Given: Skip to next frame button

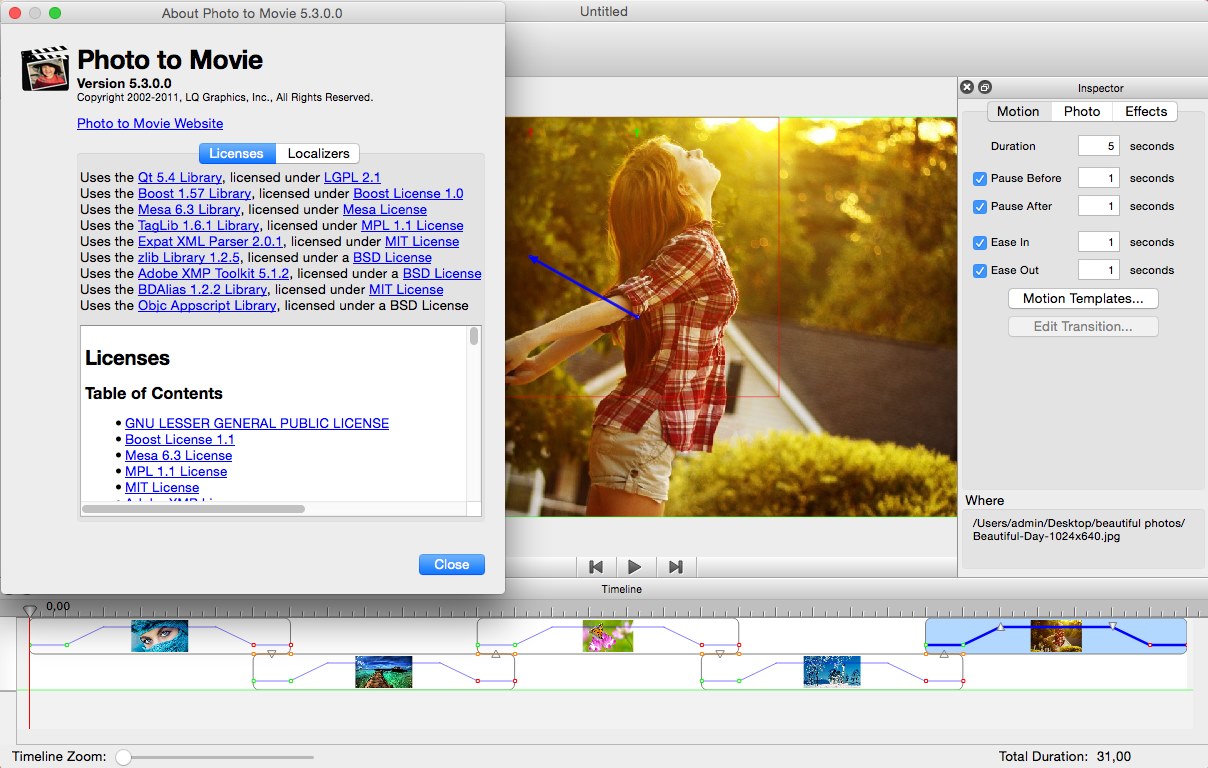Looking at the screenshot, I should (675, 567).
